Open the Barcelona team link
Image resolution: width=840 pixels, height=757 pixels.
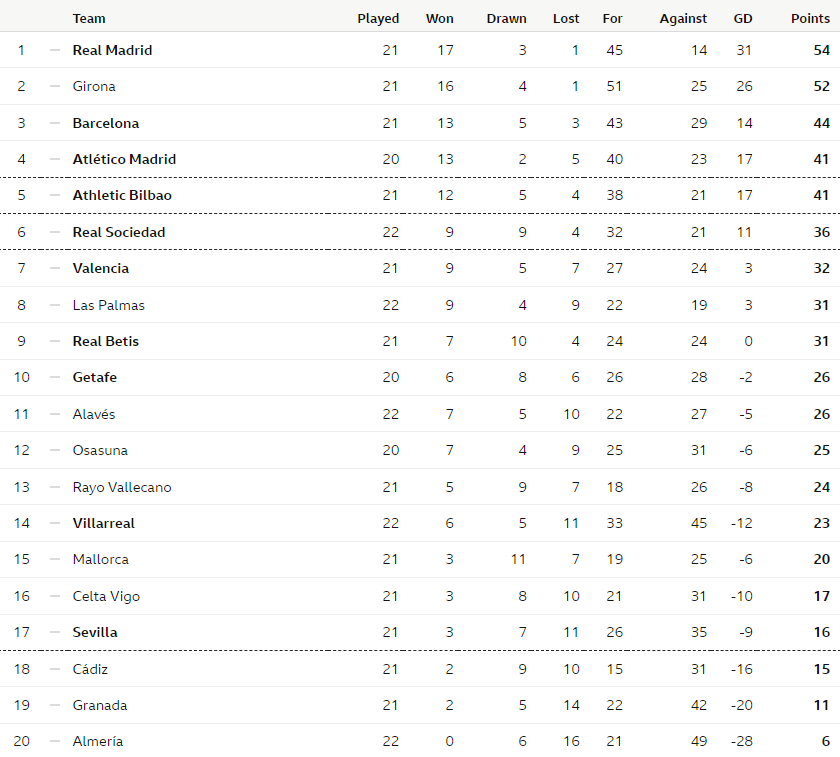point(106,123)
